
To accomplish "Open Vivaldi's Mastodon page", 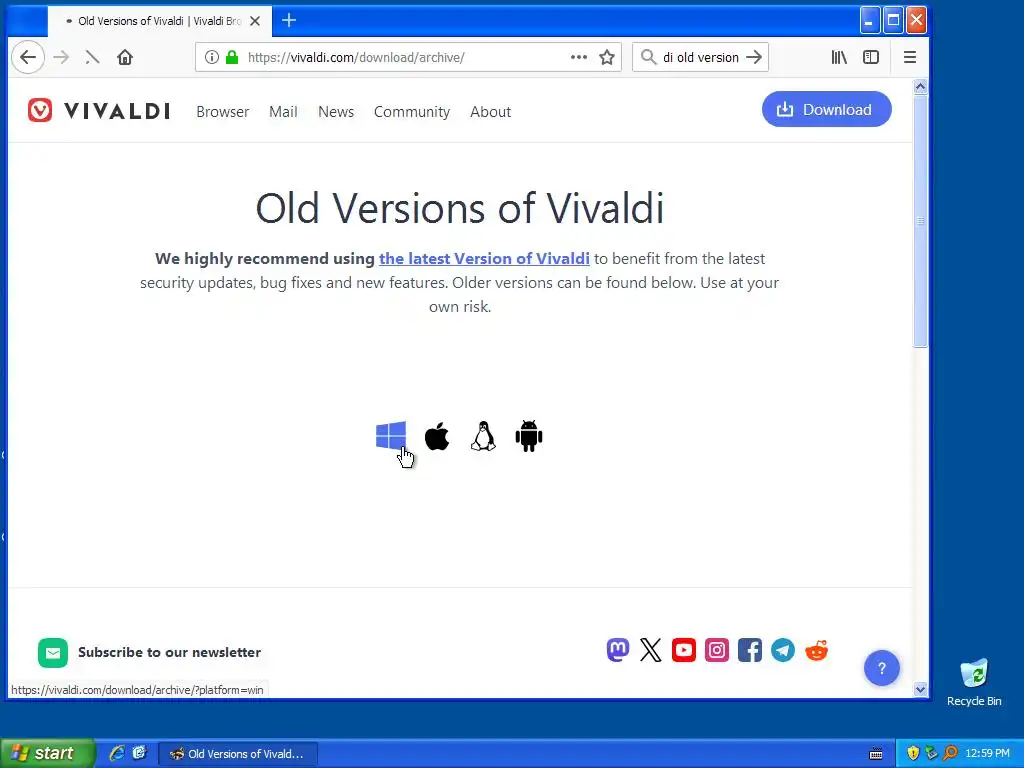I will tap(618, 650).
